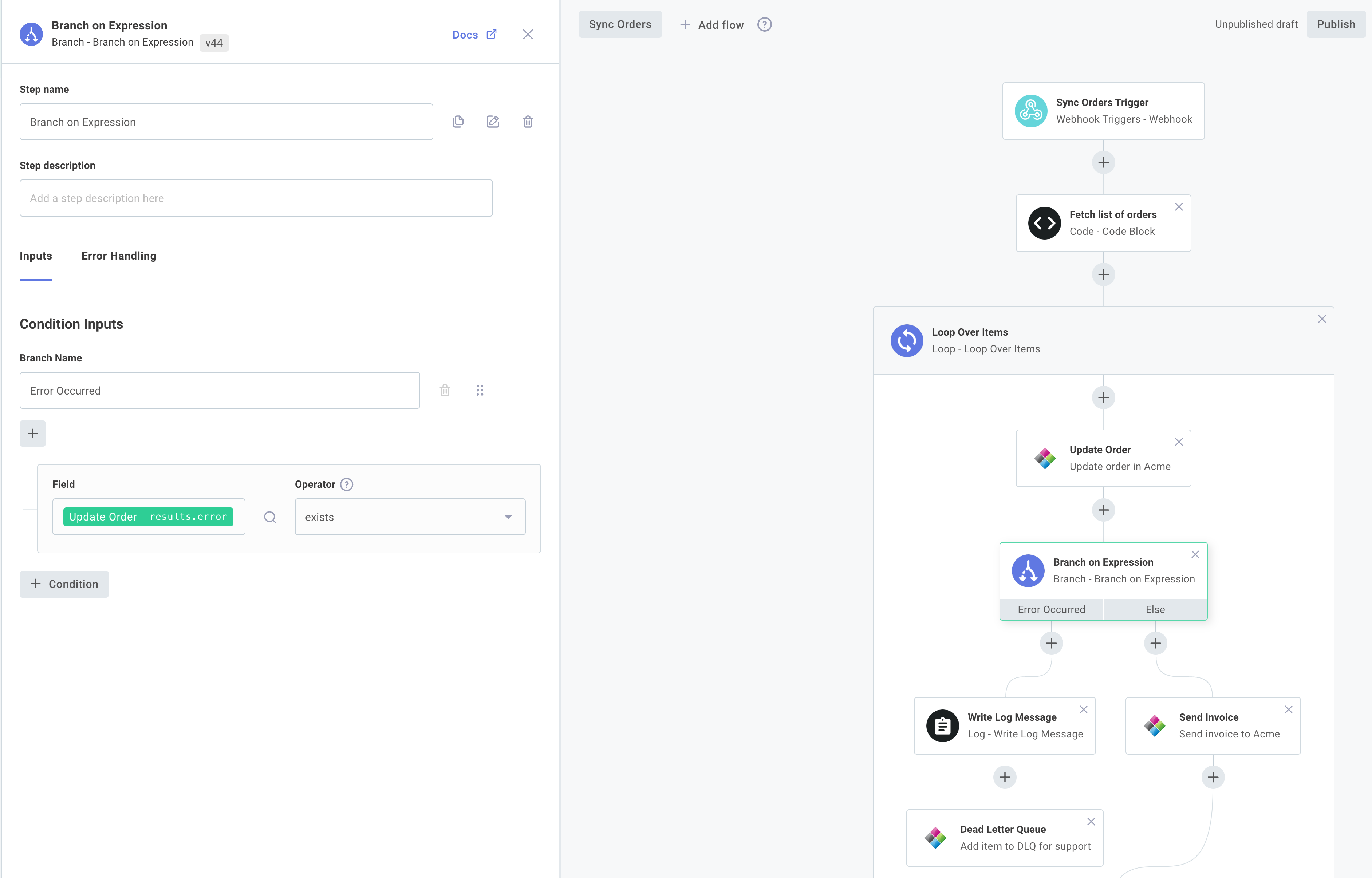Select the Dead Letter Queue step
The image size is (1372, 878).
[1005, 838]
